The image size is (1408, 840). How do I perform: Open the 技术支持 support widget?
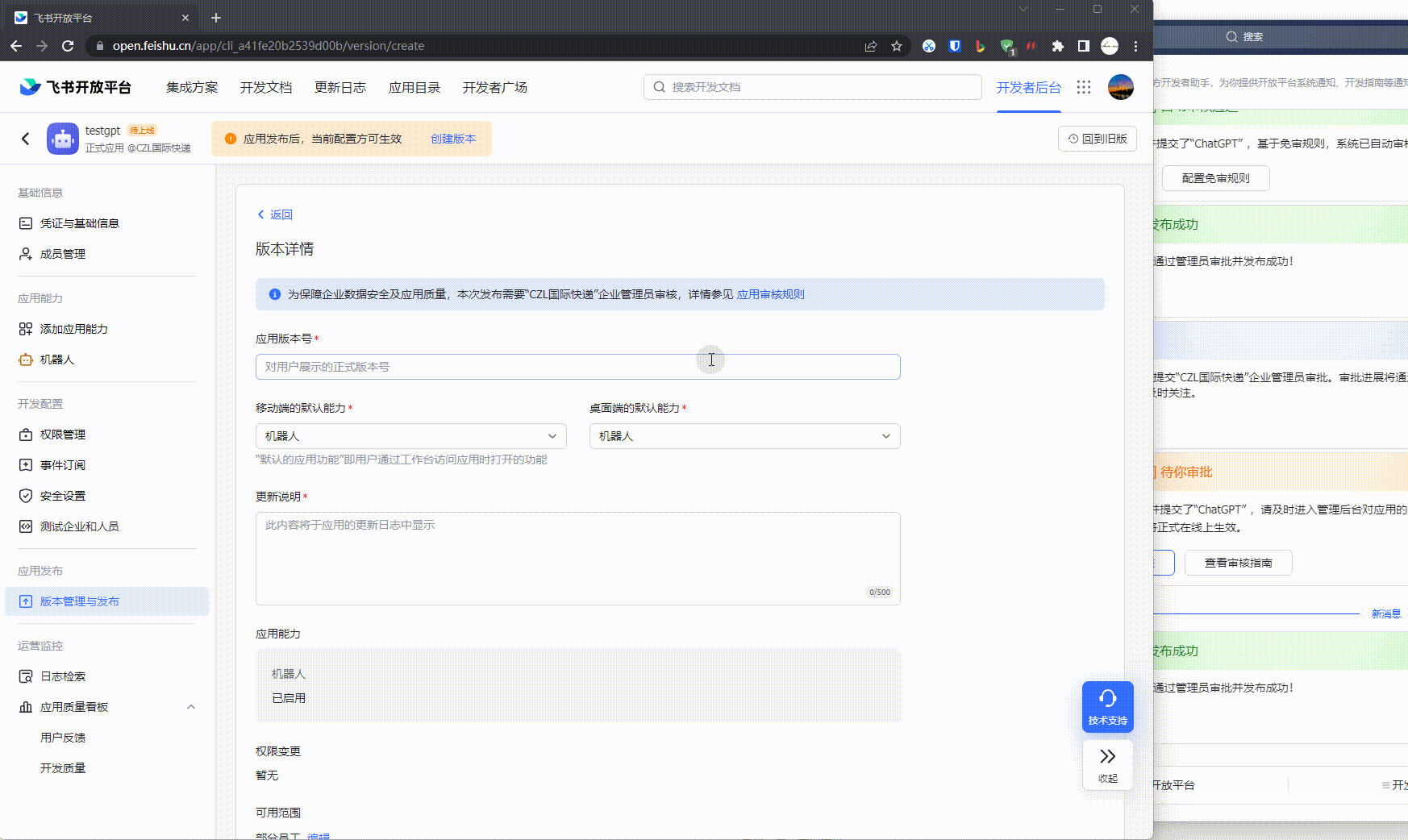pyautogui.click(x=1108, y=707)
